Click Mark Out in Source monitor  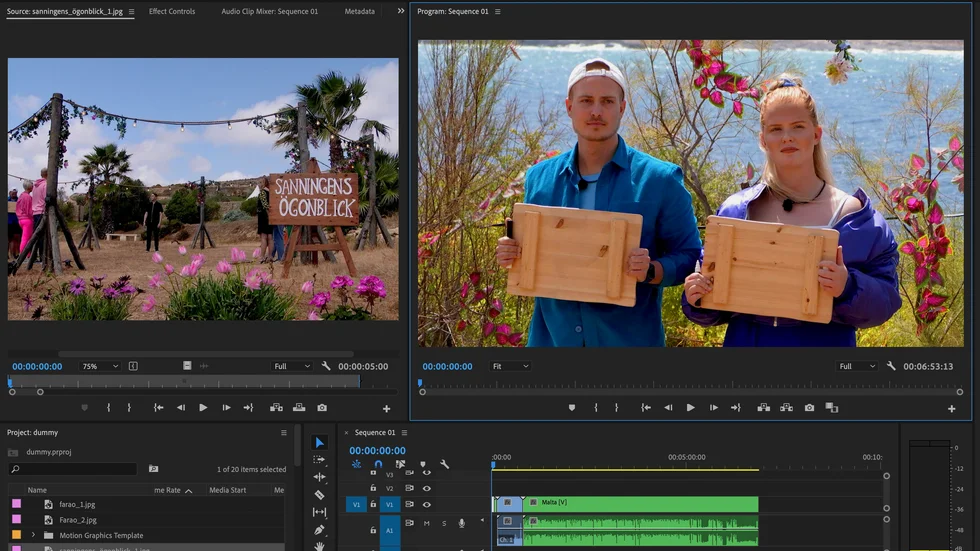point(129,408)
